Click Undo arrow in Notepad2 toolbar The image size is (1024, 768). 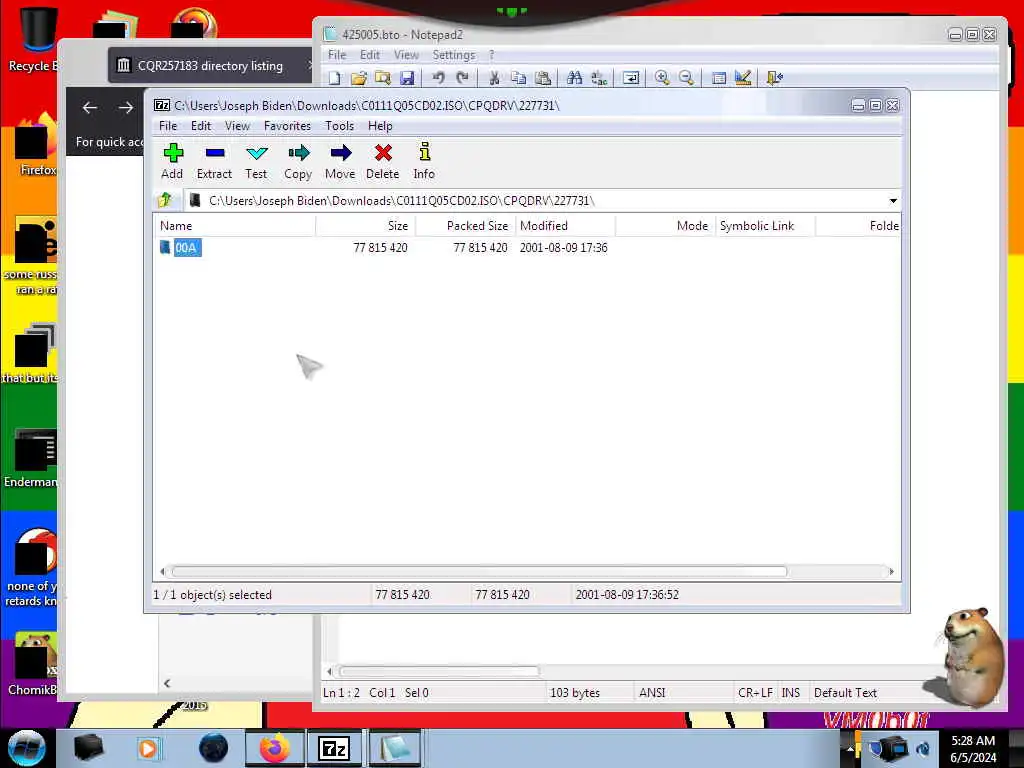coord(438,78)
